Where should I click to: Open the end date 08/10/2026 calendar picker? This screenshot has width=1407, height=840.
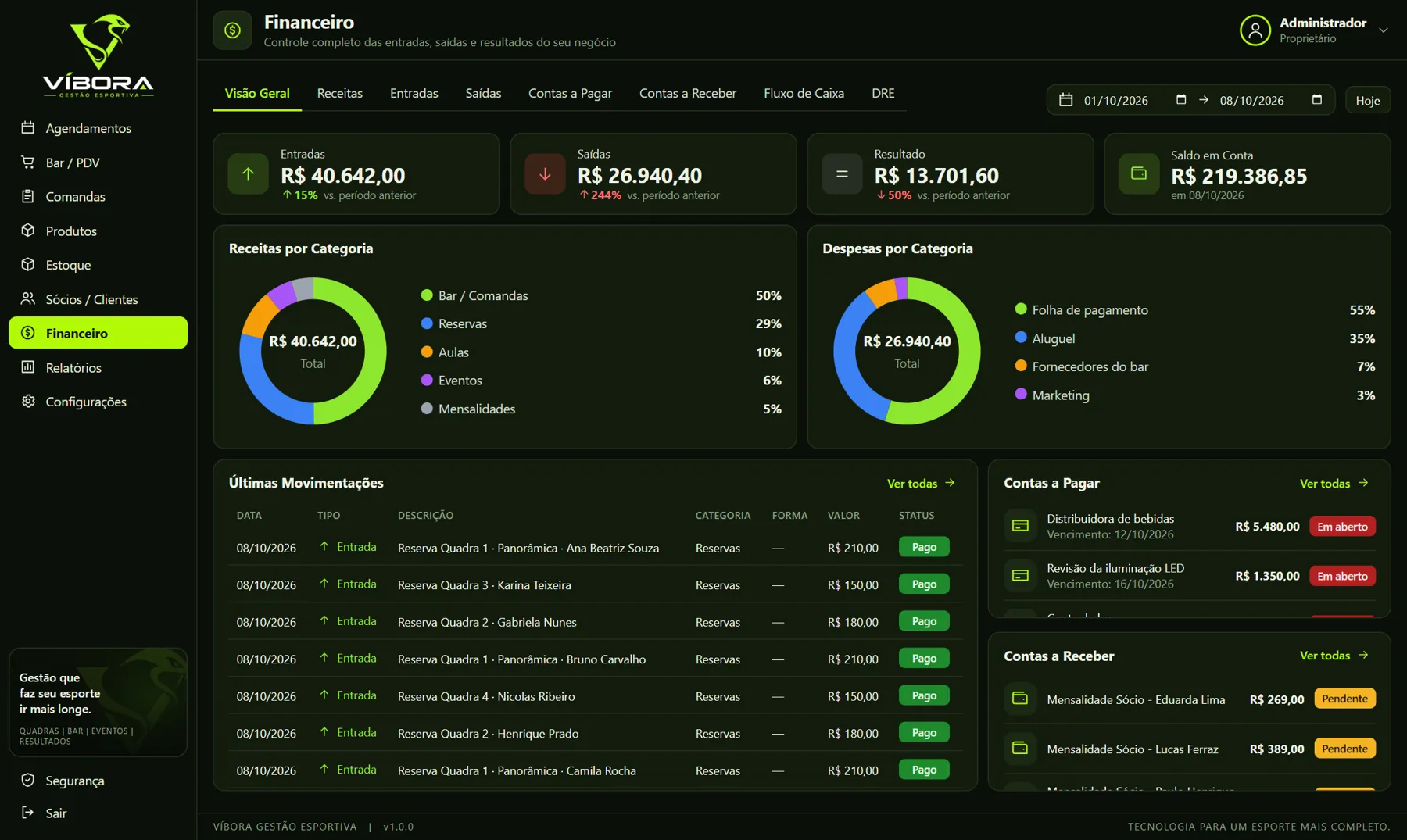pos(1316,99)
